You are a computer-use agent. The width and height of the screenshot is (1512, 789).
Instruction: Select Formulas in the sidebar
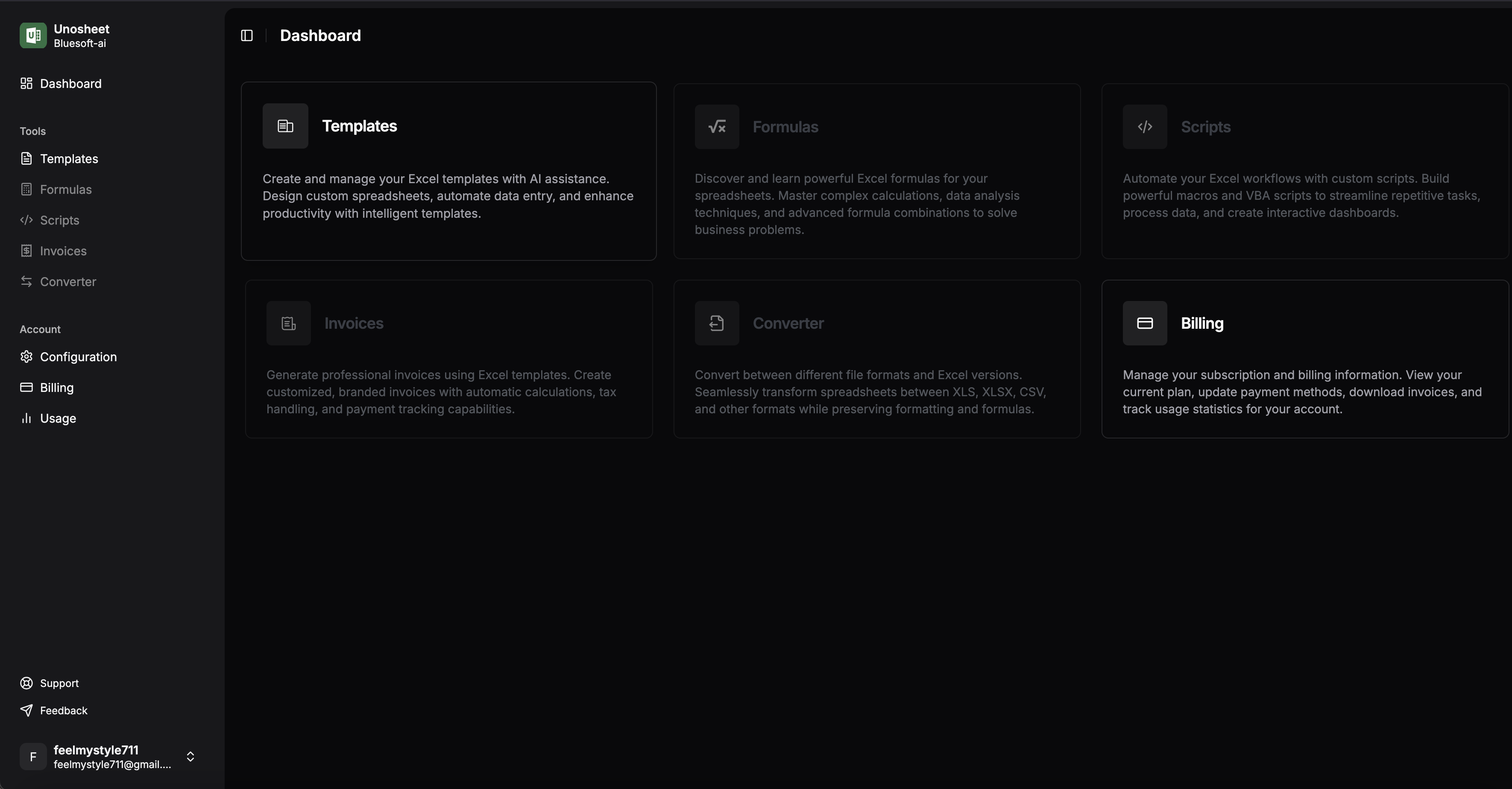click(x=66, y=190)
